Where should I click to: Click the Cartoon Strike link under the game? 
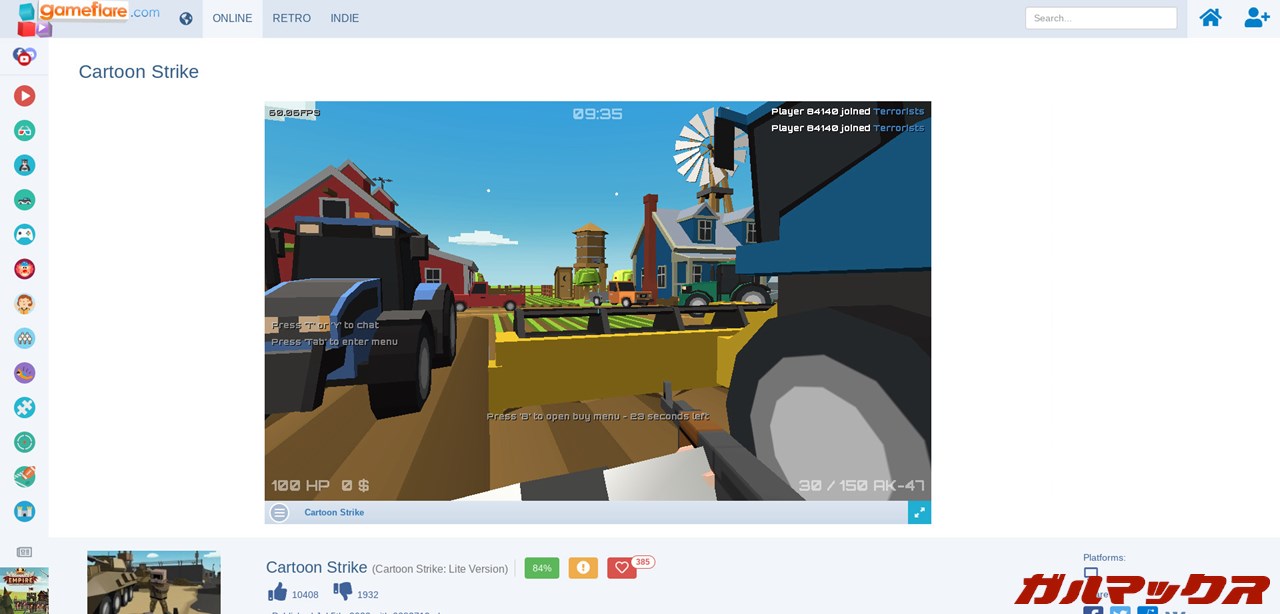(334, 513)
